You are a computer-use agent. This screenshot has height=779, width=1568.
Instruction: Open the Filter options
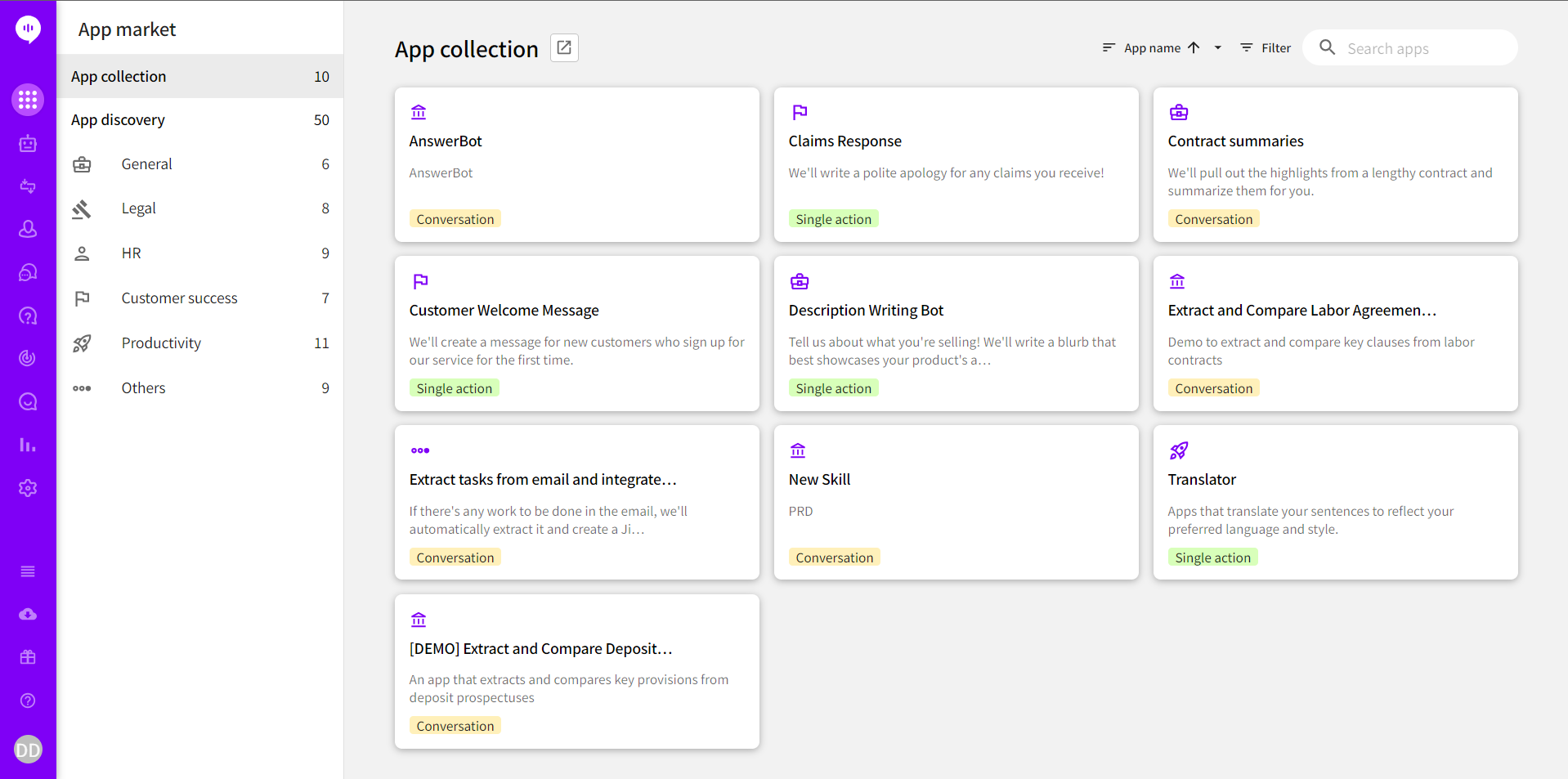[1266, 48]
